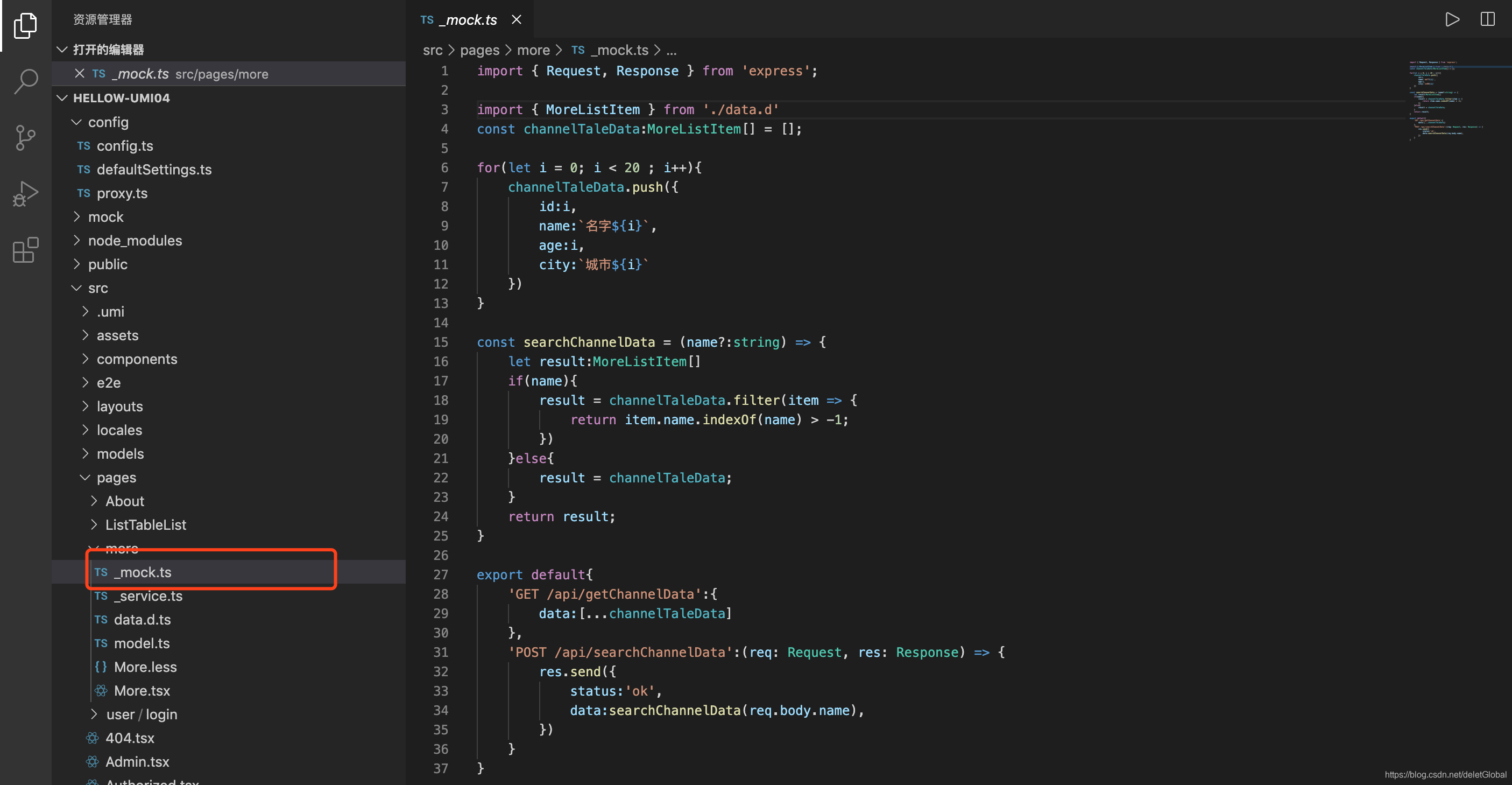This screenshot has height=785, width=1512.
Task: Click the breadcrumb ellipsis symbol
Action: point(672,51)
